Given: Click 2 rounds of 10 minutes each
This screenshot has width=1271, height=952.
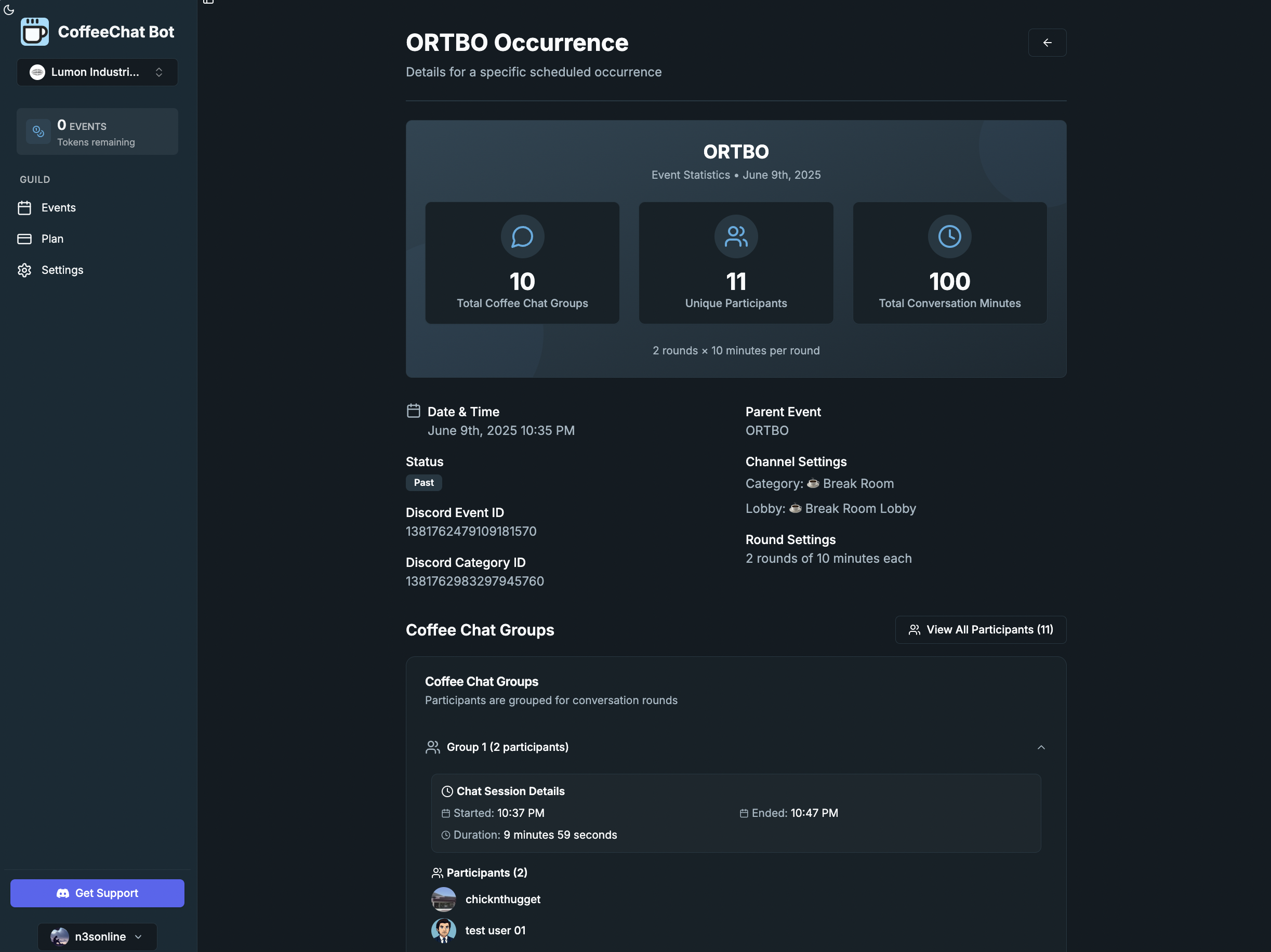Looking at the screenshot, I should click(x=828, y=559).
